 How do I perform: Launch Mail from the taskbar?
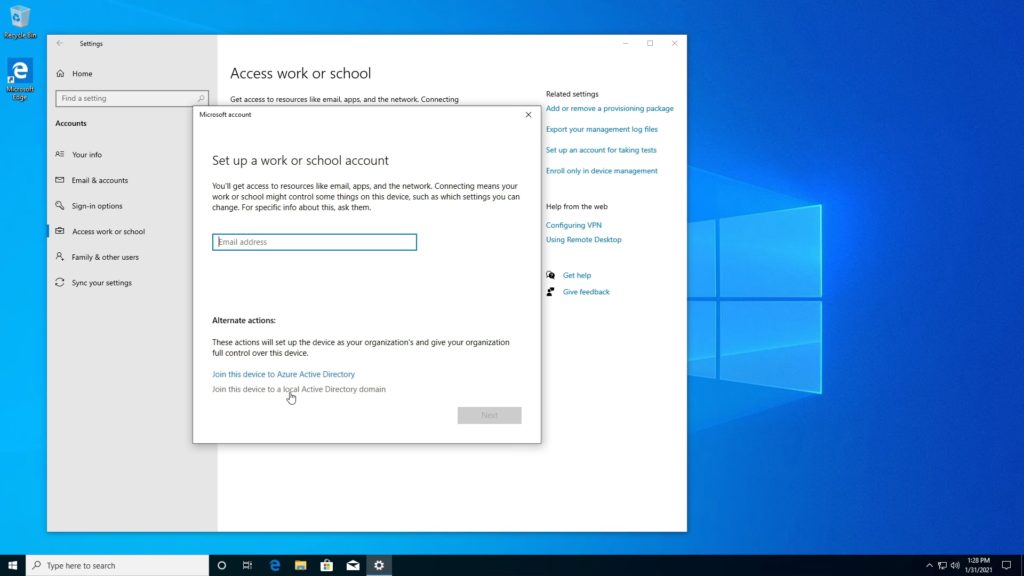point(352,565)
